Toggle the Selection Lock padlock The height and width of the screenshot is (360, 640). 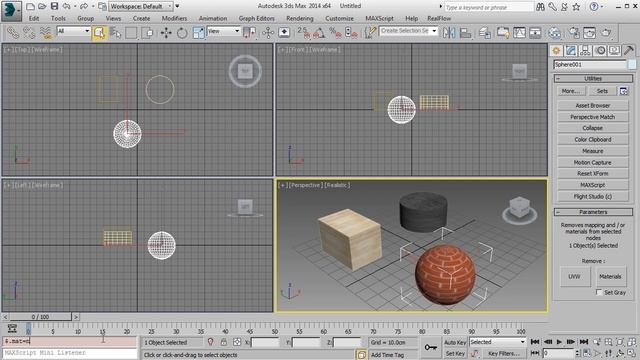coord(224,342)
